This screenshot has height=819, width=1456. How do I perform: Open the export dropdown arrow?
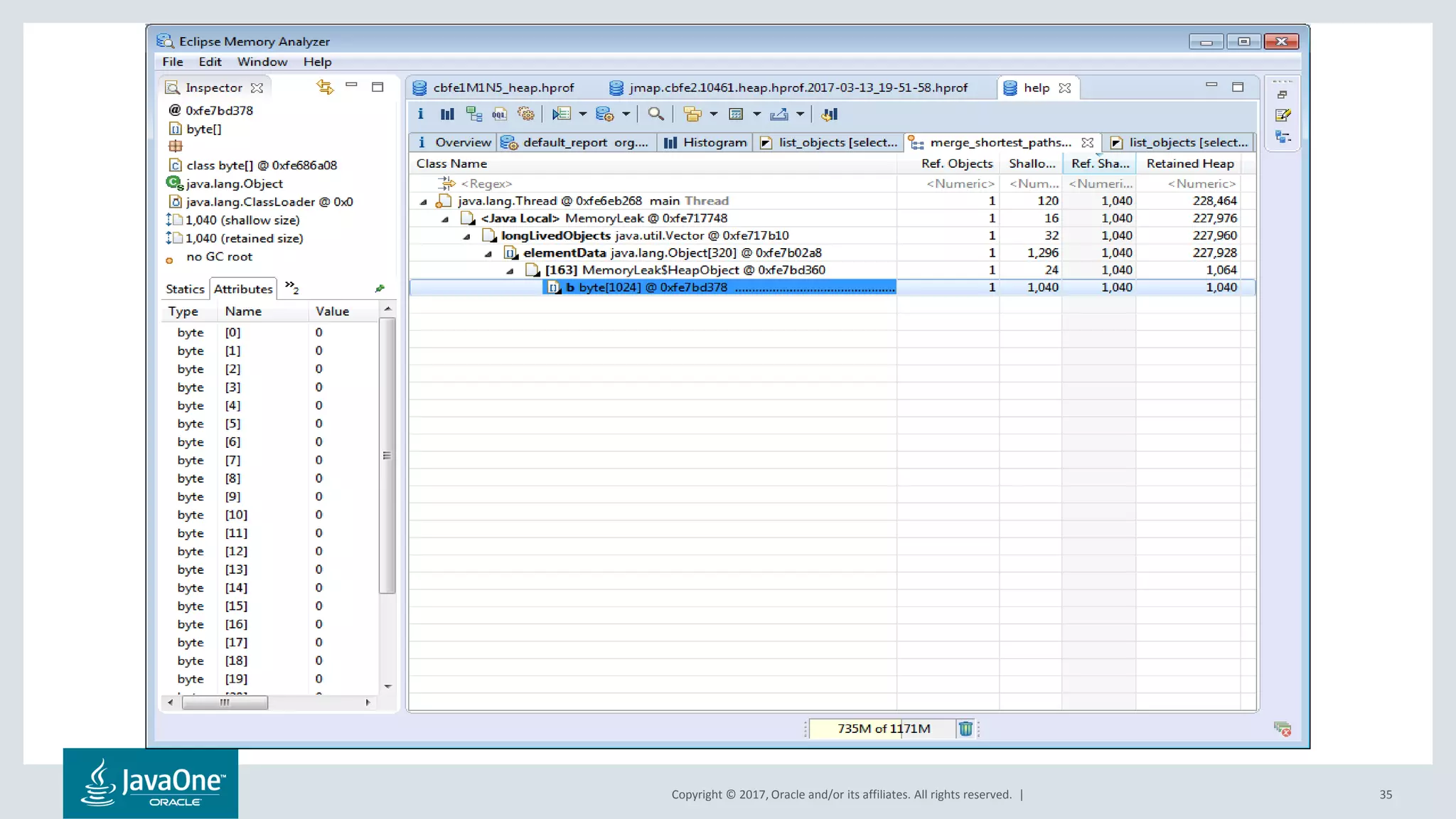pos(801,114)
